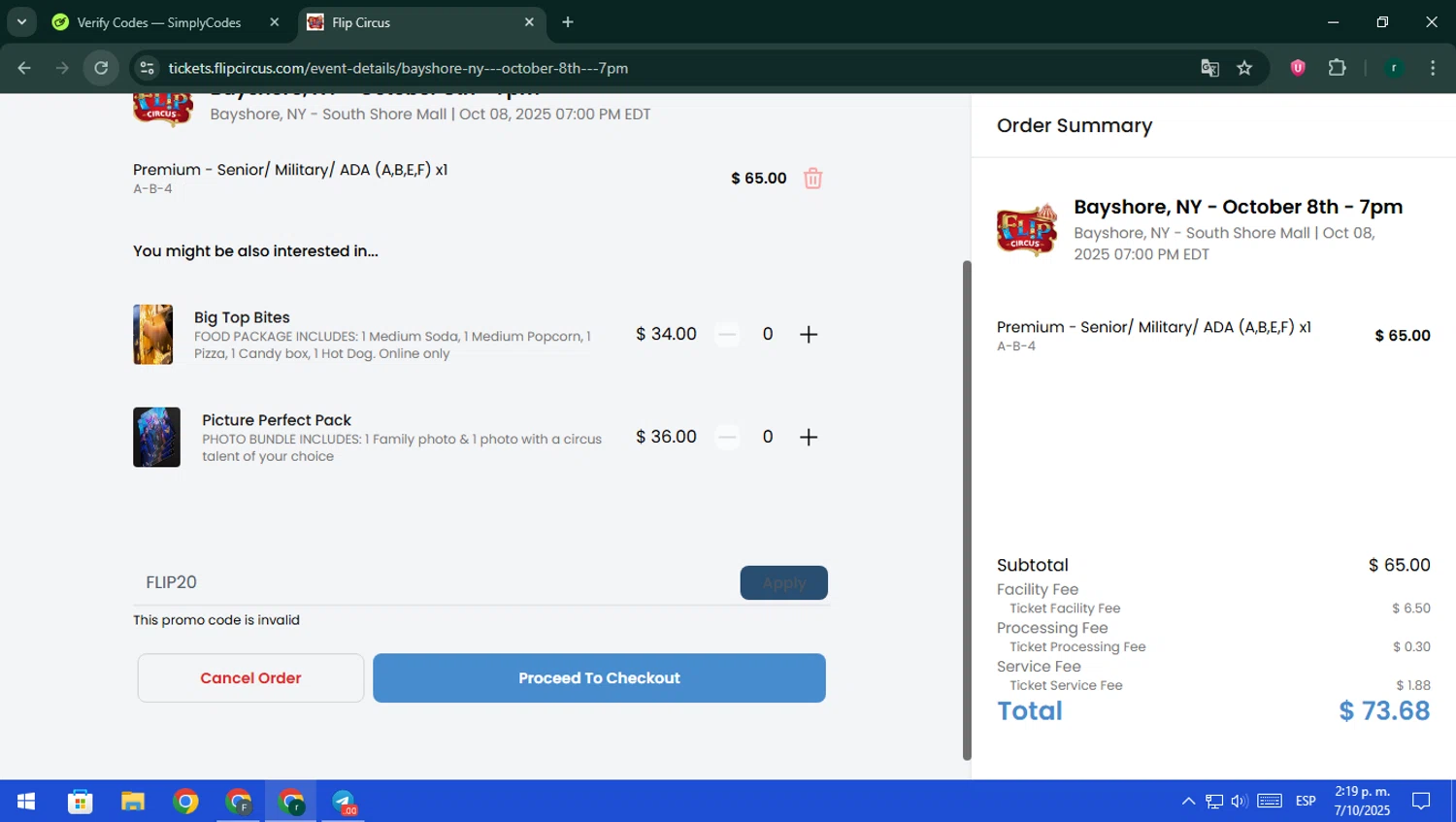
Task: Click the promo code field containing FLIP20
Action: [435, 582]
